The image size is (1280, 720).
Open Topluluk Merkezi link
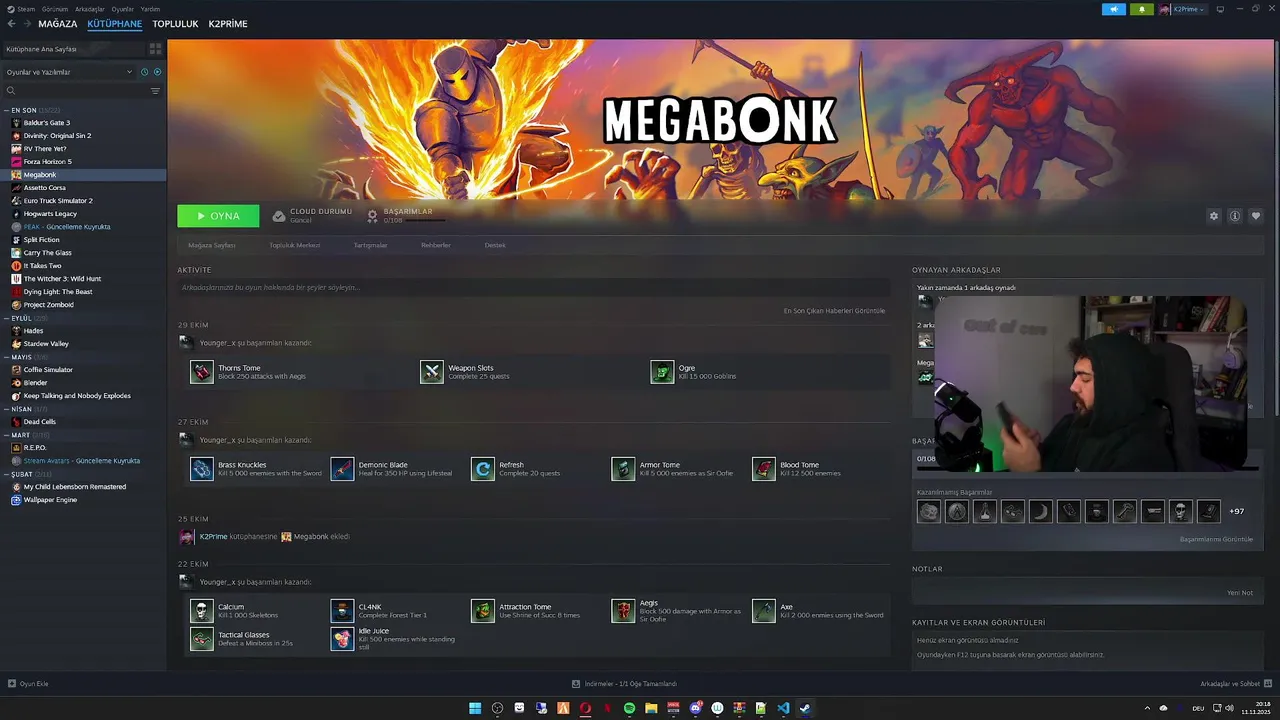294,245
